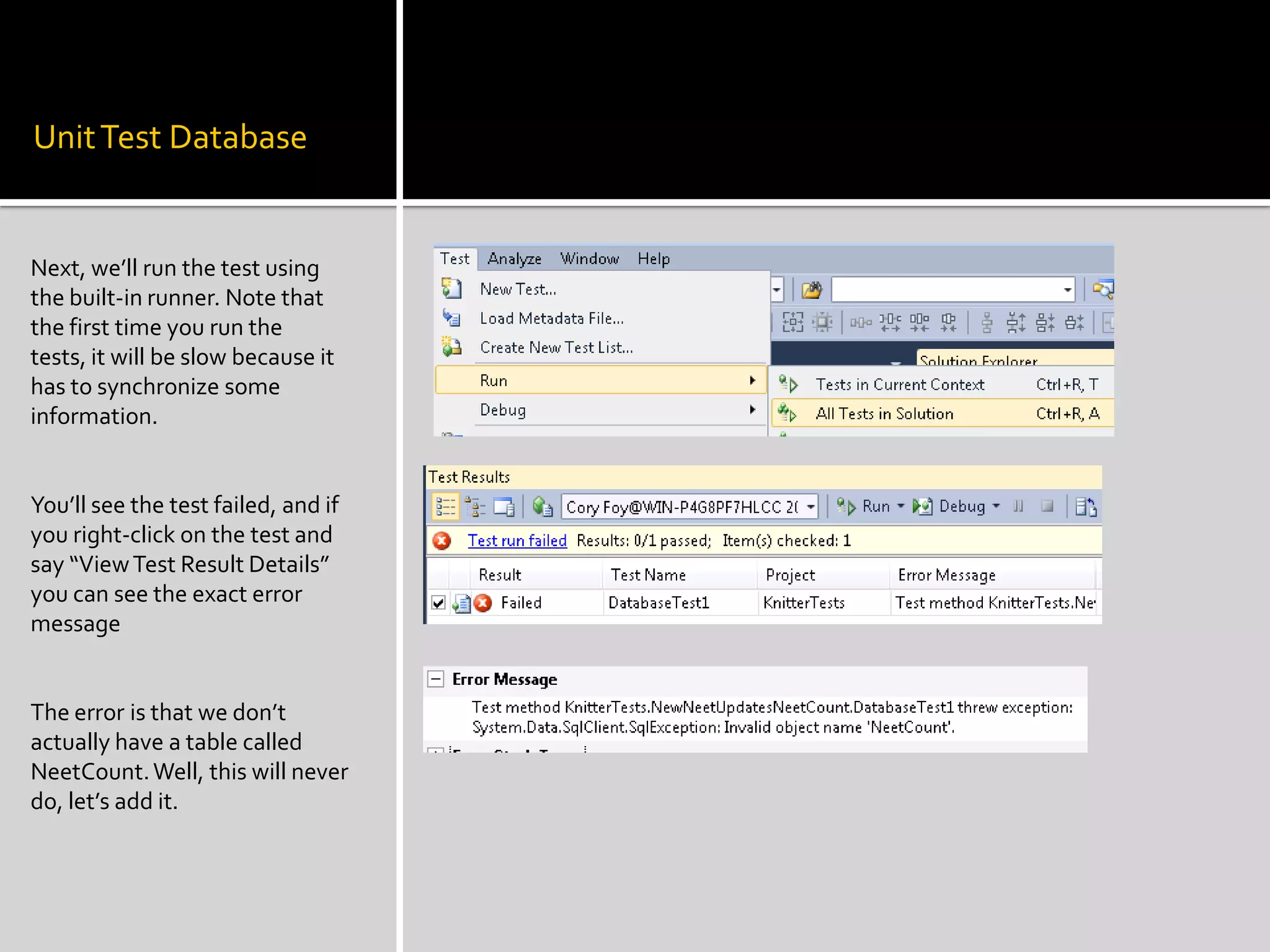Select Tests in Current Context
This screenshot has width=1270, height=952.
click(942, 385)
